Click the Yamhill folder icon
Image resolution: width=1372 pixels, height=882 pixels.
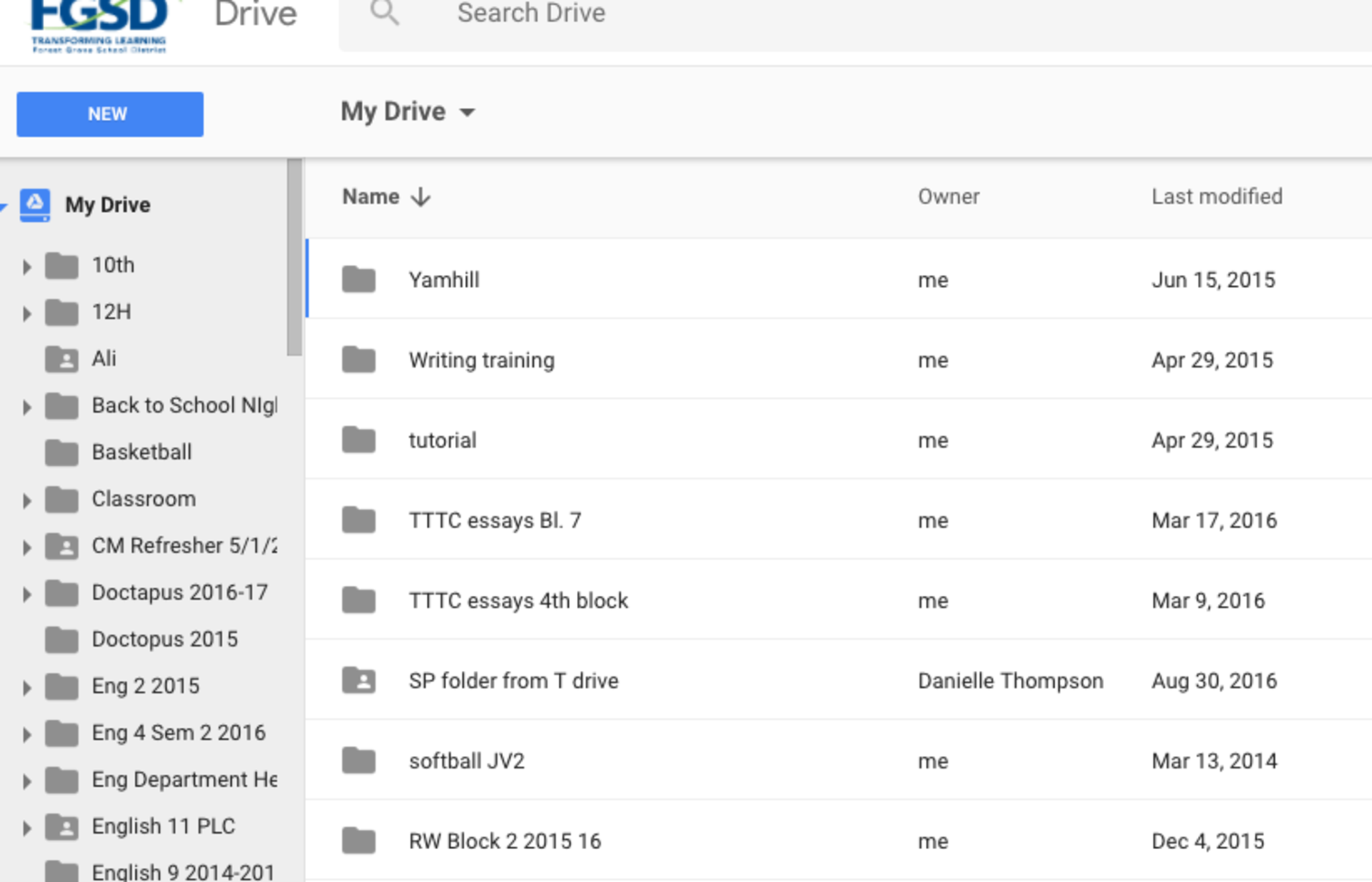[x=358, y=279]
